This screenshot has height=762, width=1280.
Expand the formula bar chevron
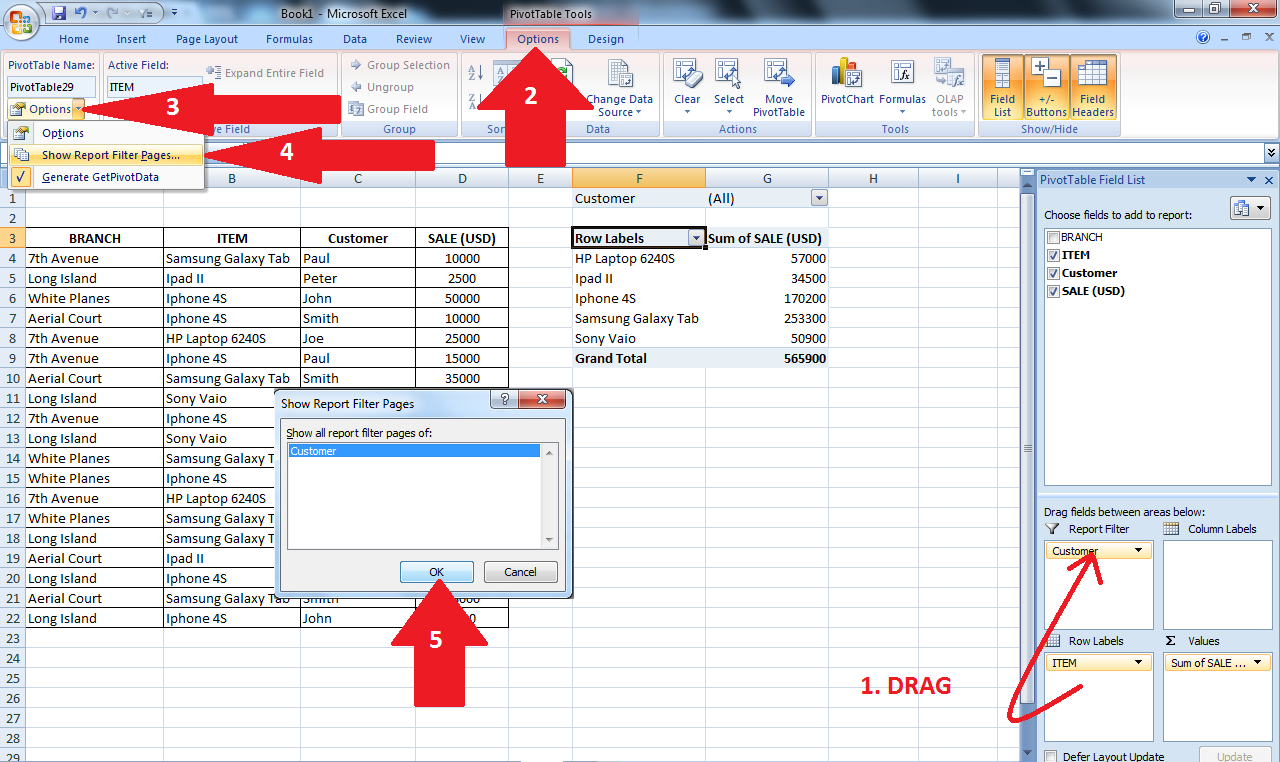click(1271, 152)
